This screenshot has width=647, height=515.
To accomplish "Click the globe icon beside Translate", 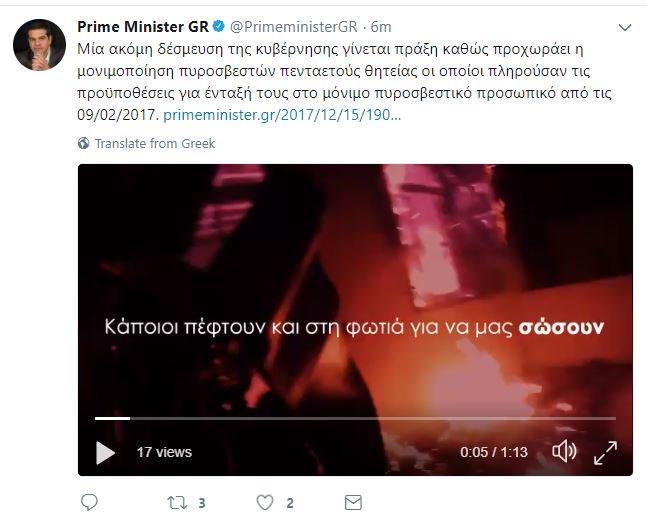I will tap(83, 143).
